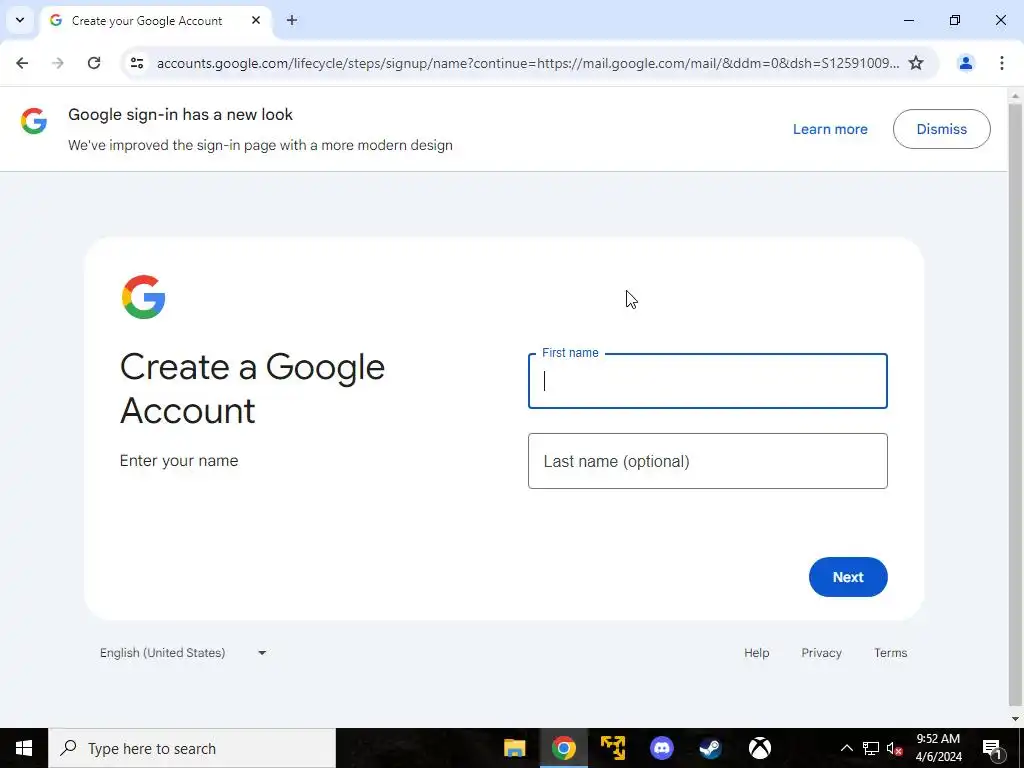Open the yellow app icon beside Chrome
The width and height of the screenshot is (1024, 768).
(x=613, y=748)
